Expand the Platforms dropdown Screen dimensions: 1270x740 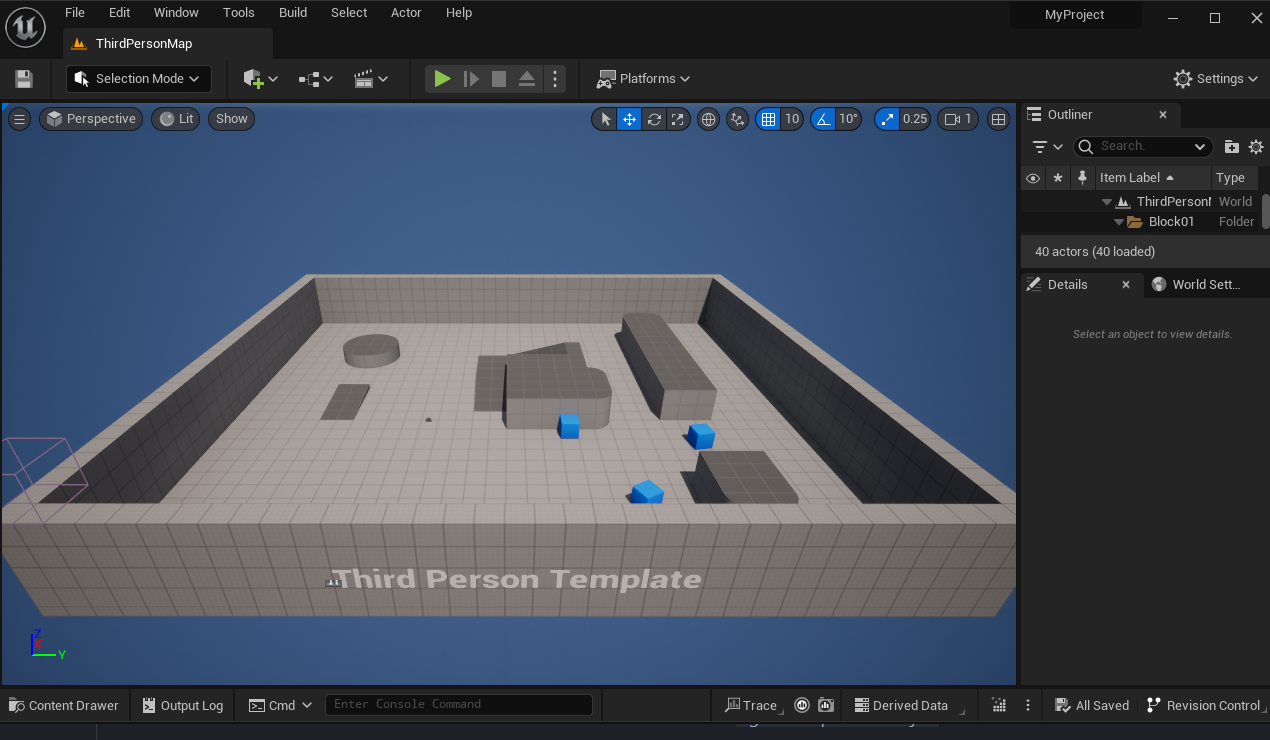pyautogui.click(x=644, y=79)
